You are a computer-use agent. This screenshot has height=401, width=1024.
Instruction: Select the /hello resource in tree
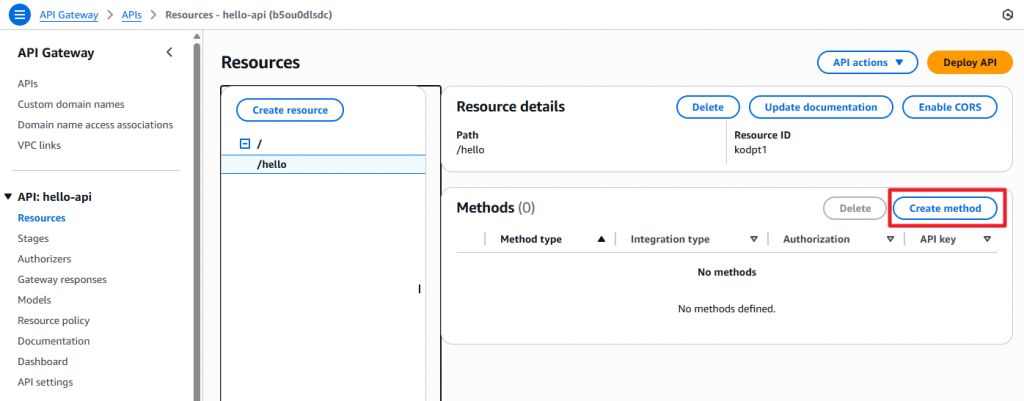272,164
